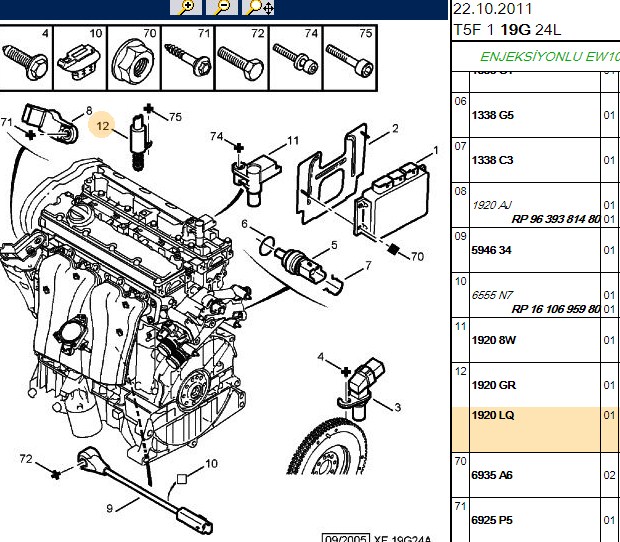This screenshot has height=542, width=620.
Task: Click part number 1920 8W
Action: click(493, 340)
